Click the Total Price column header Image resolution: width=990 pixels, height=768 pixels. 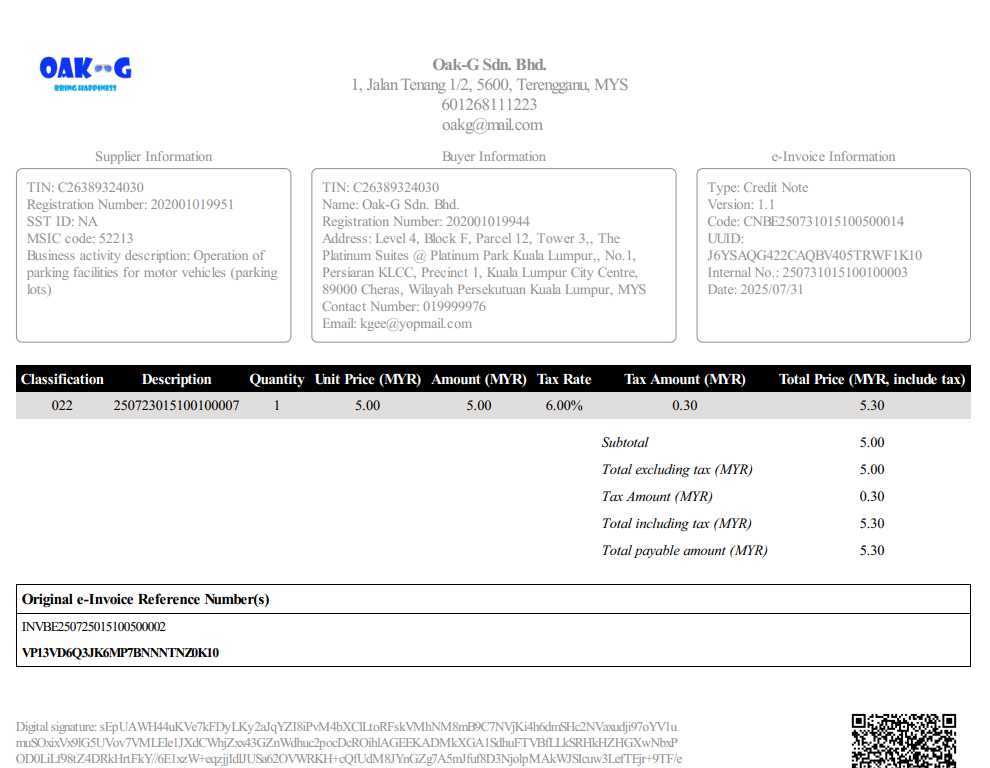(x=871, y=380)
